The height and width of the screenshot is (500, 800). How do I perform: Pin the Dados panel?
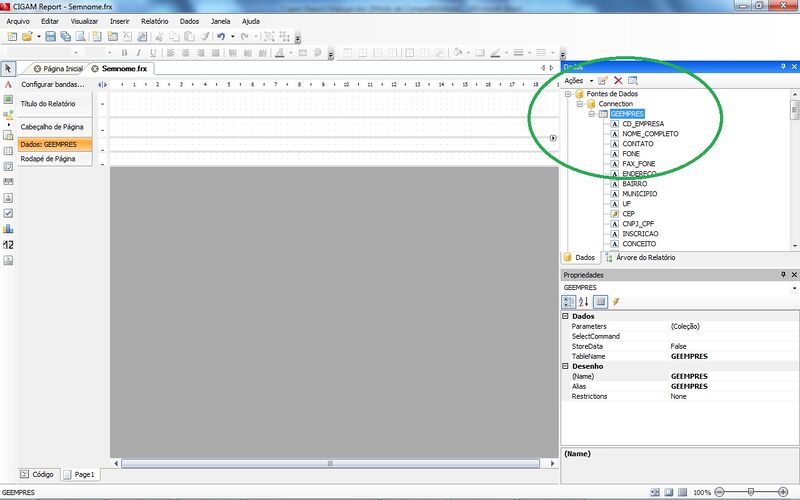(783, 67)
